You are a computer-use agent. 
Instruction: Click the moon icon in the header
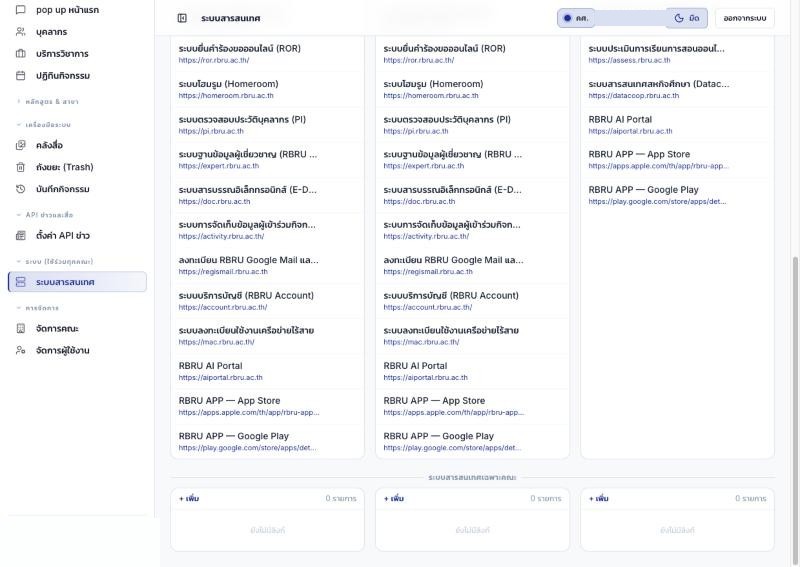point(679,18)
